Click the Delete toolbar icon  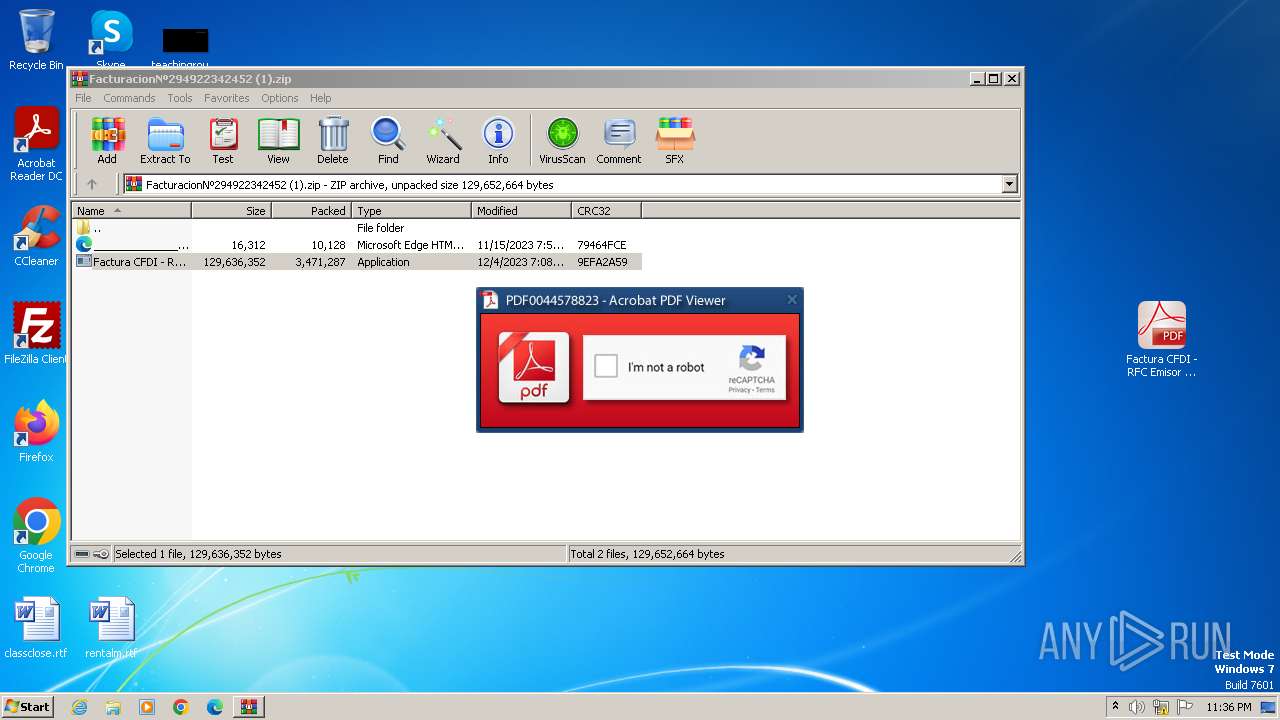tap(333, 141)
